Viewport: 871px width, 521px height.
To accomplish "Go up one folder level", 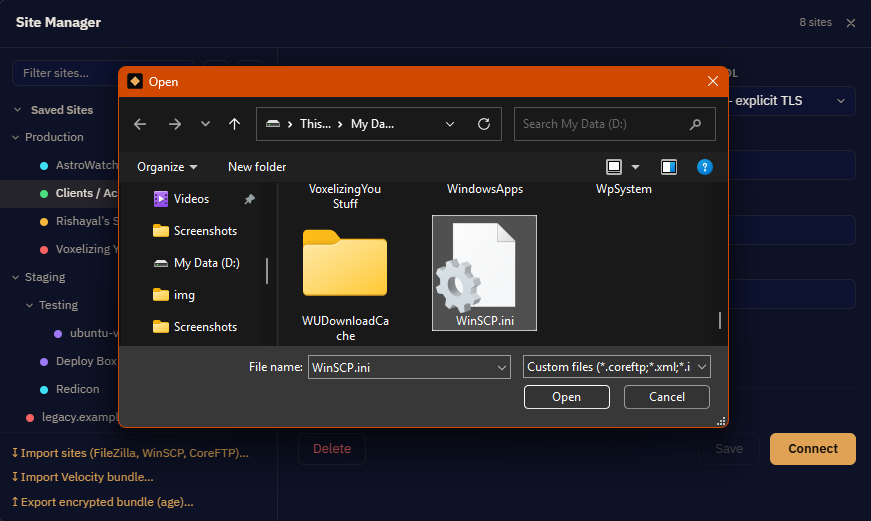I will coord(234,124).
